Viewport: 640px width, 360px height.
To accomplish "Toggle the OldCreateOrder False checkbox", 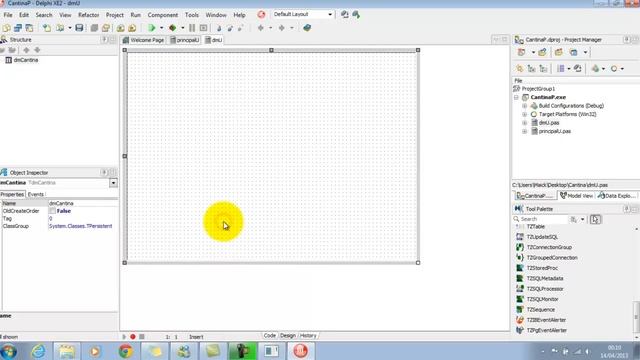I will (52, 211).
